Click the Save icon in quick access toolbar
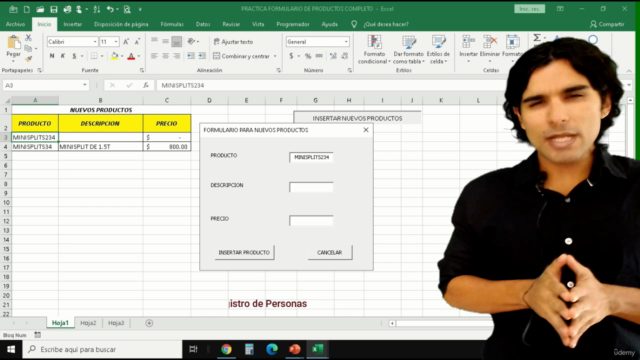 click(53, 9)
